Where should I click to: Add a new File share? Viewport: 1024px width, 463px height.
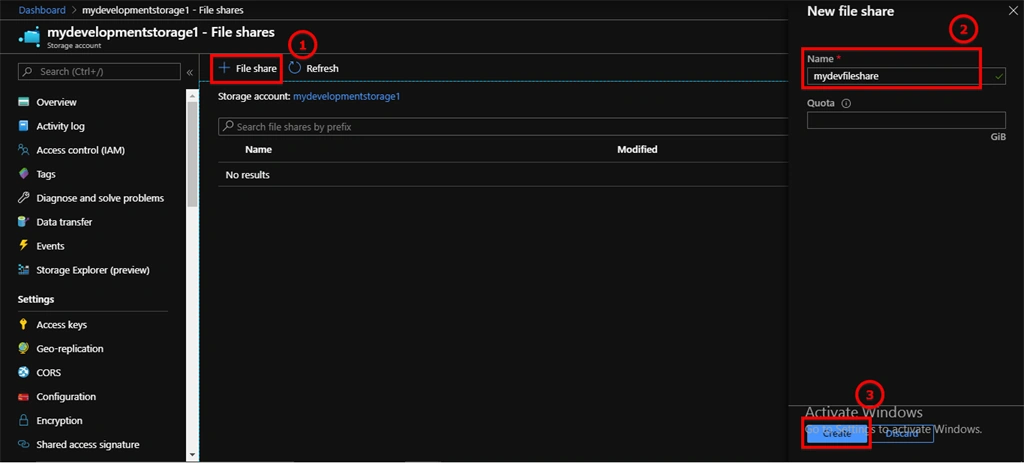pos(248,68)
